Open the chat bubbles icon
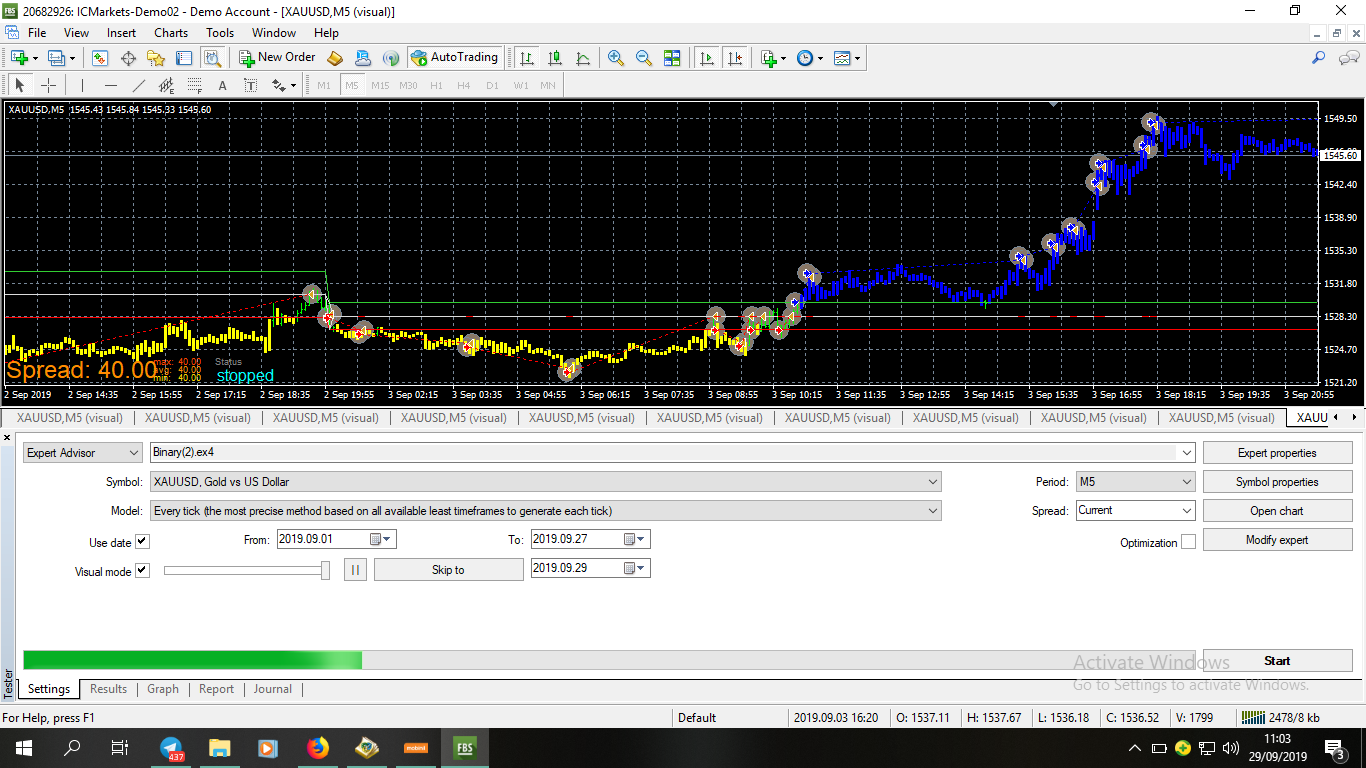Screen dimensions: 1366x768 tap(1347, 58)
